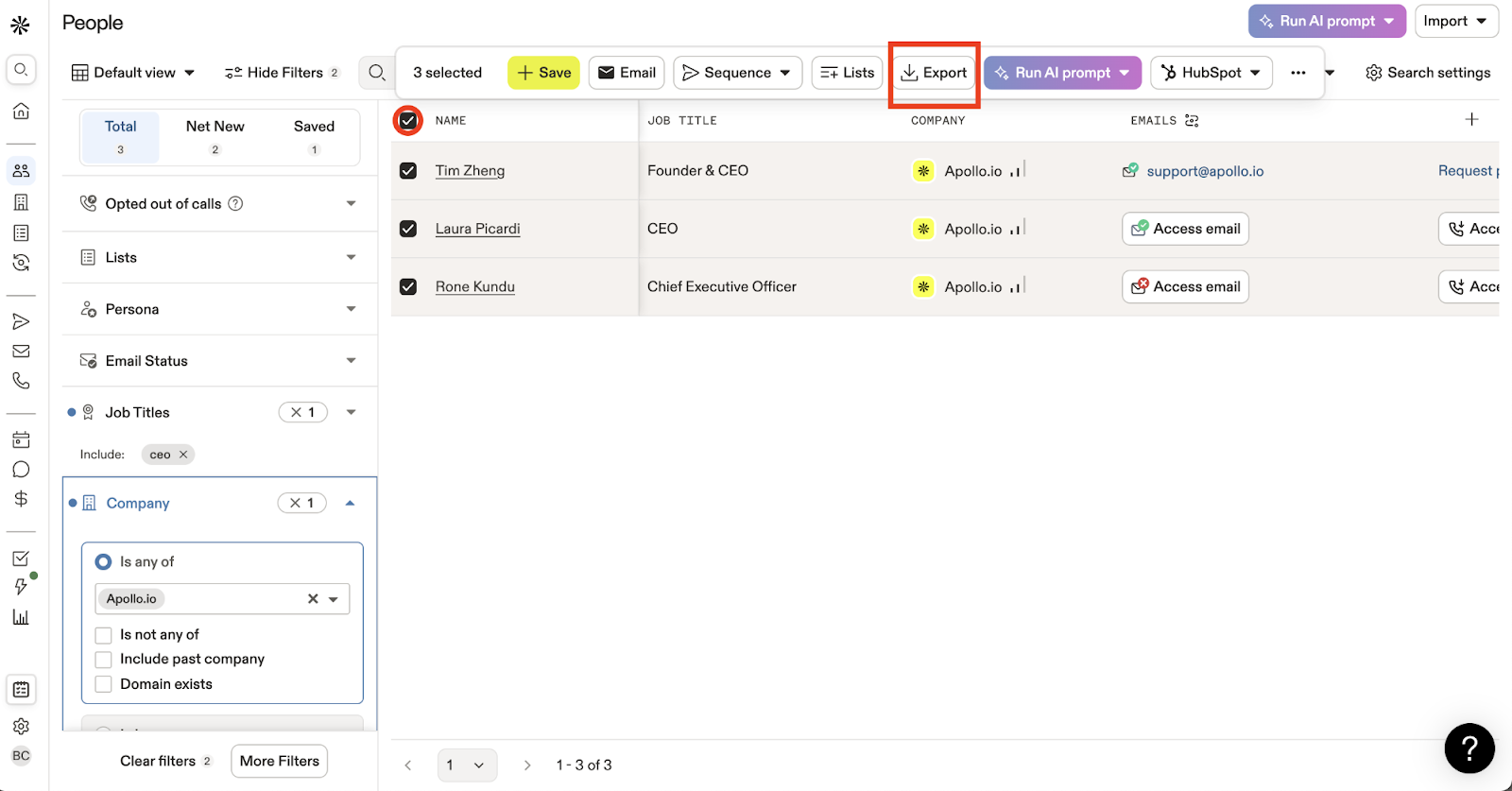Image resolution: width=1512 pixels, height=791 pixels.
Task: Expand the Lists filter
Action: tap(352, 257)
